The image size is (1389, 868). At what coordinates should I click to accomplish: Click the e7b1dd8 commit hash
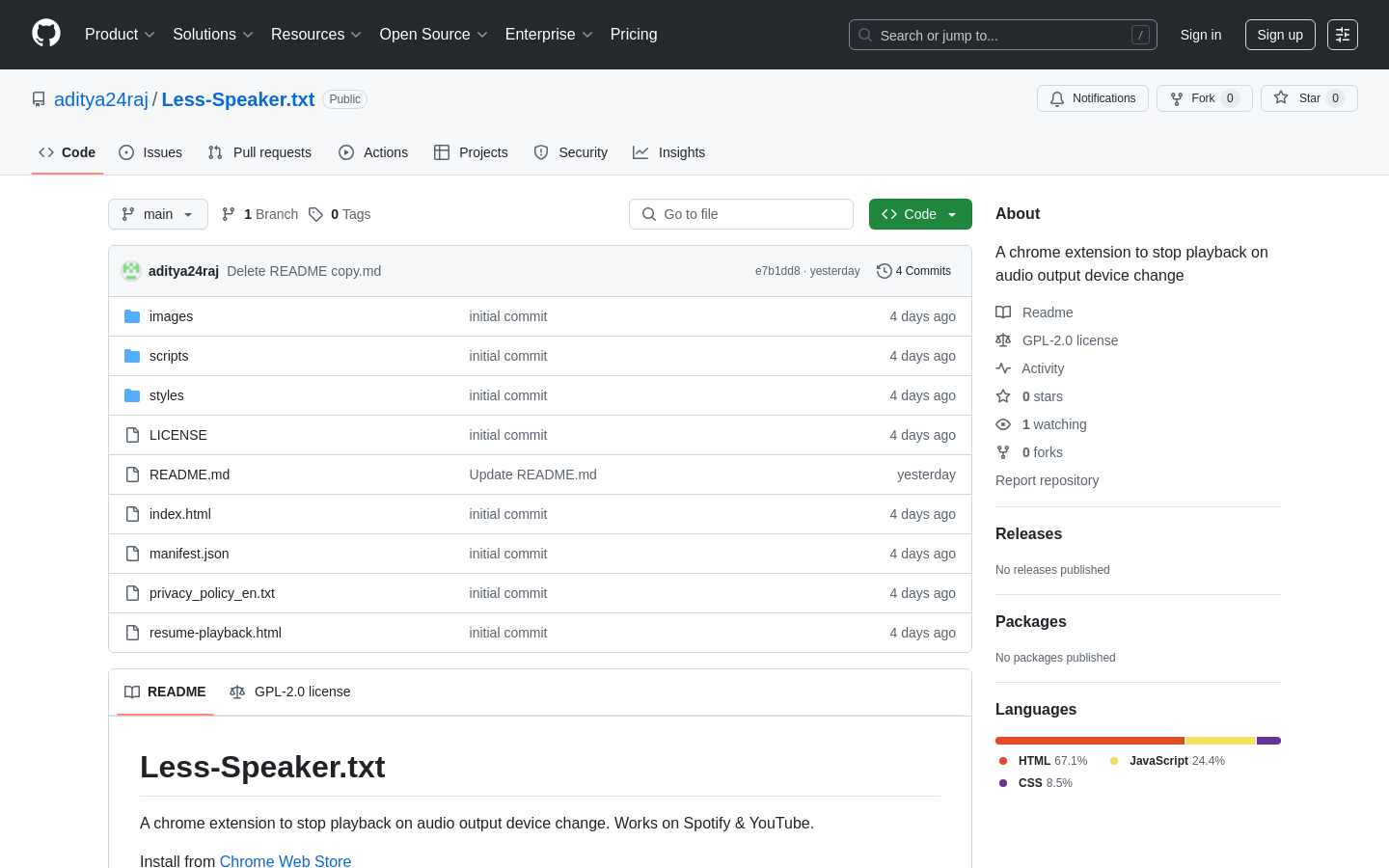coord(777,271)
